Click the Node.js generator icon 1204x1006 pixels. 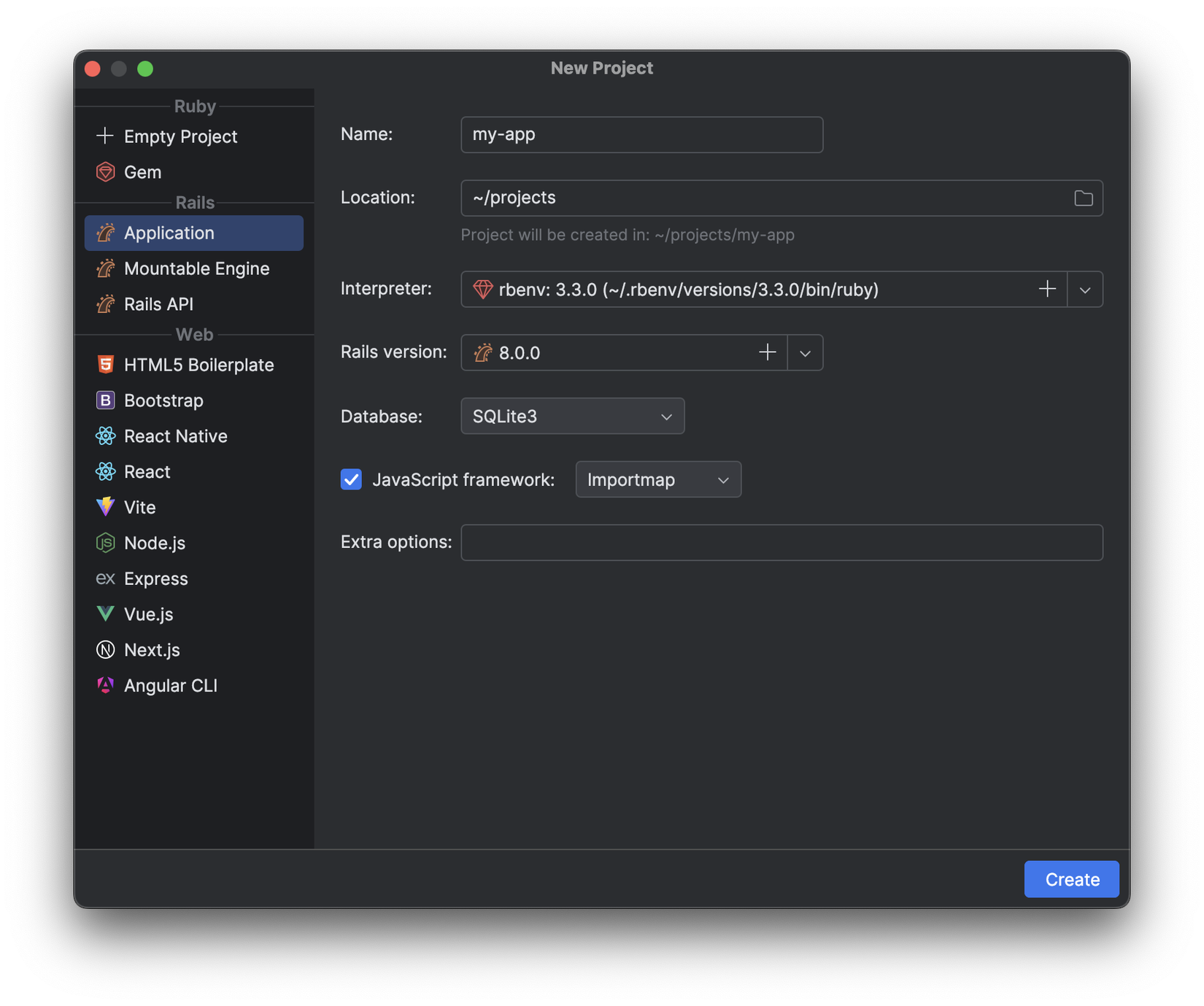(106, 543)
